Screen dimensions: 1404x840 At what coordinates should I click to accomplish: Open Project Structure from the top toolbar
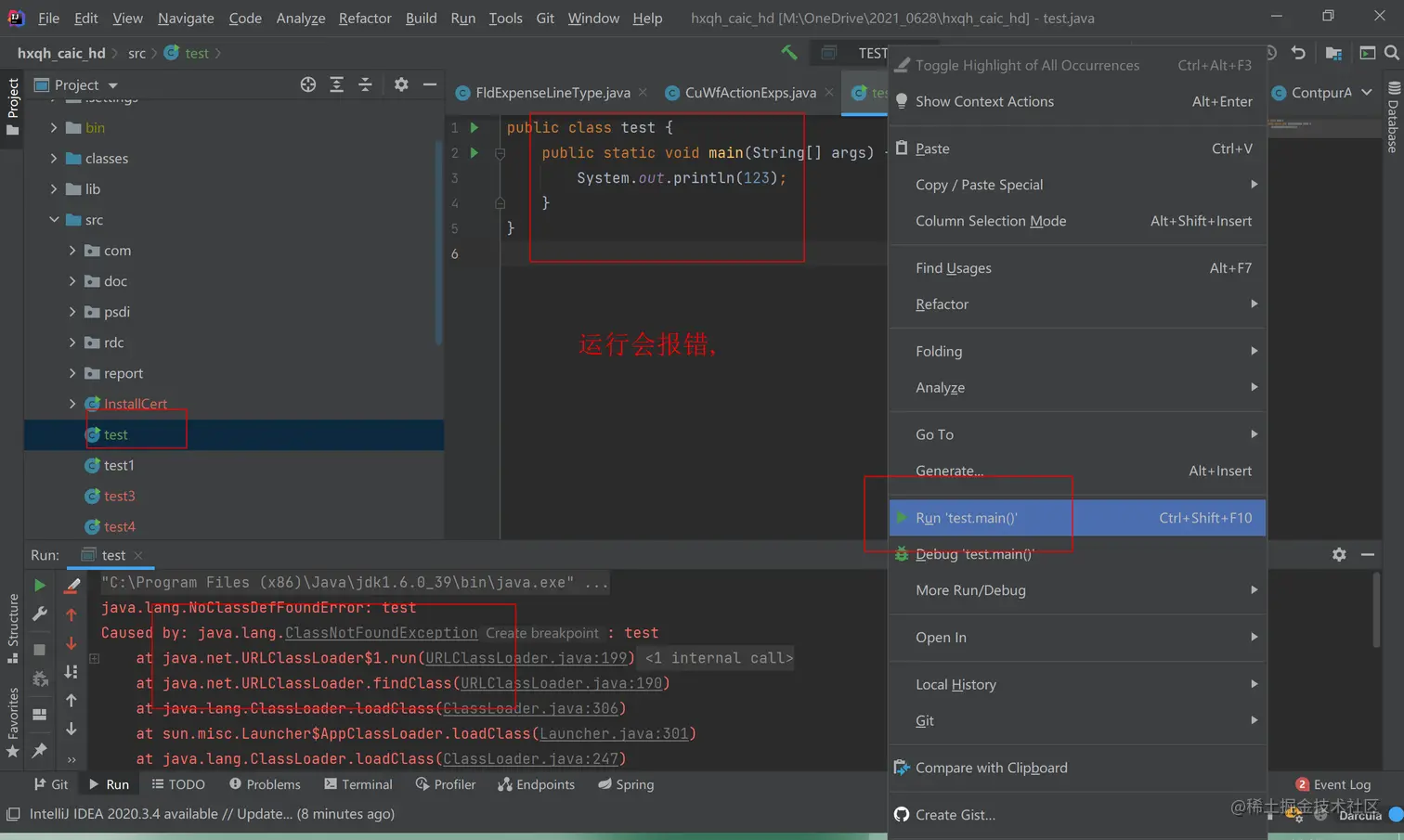1333,53
